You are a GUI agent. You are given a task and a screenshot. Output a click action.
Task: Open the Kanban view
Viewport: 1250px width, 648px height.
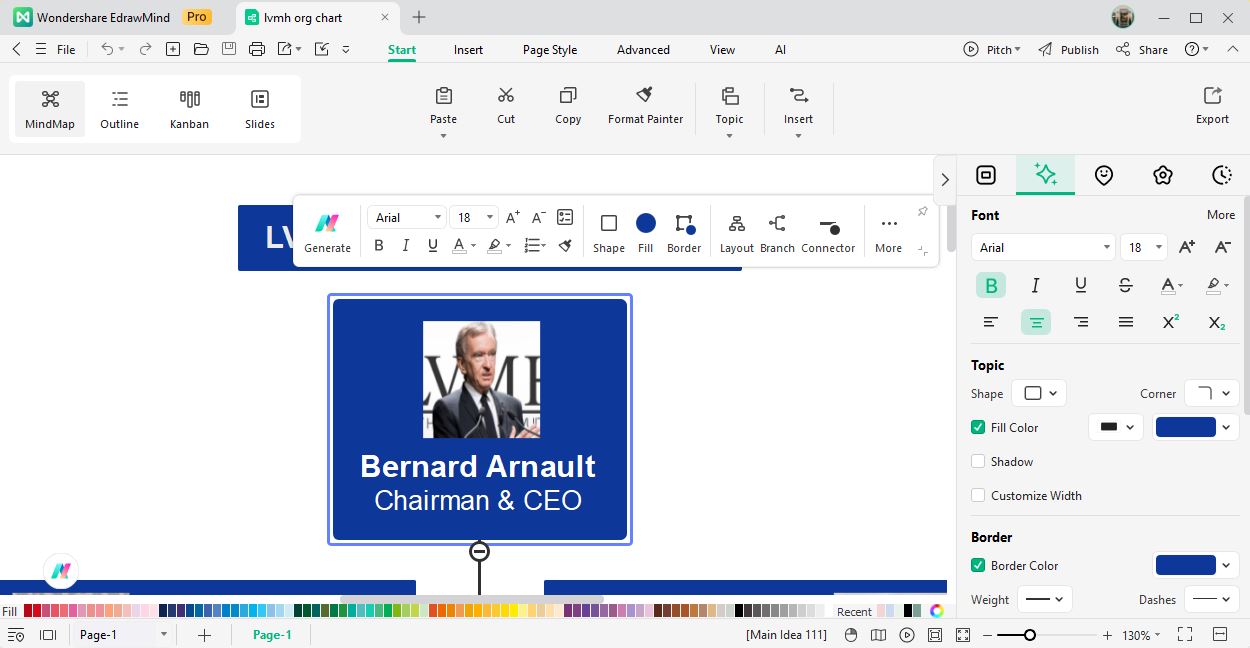pyautogui.click(x=189, y=109)
